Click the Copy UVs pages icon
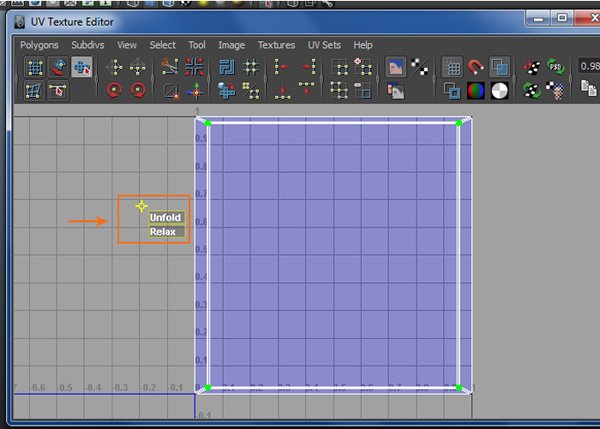 pyautogui.click(x=589, y=88)
